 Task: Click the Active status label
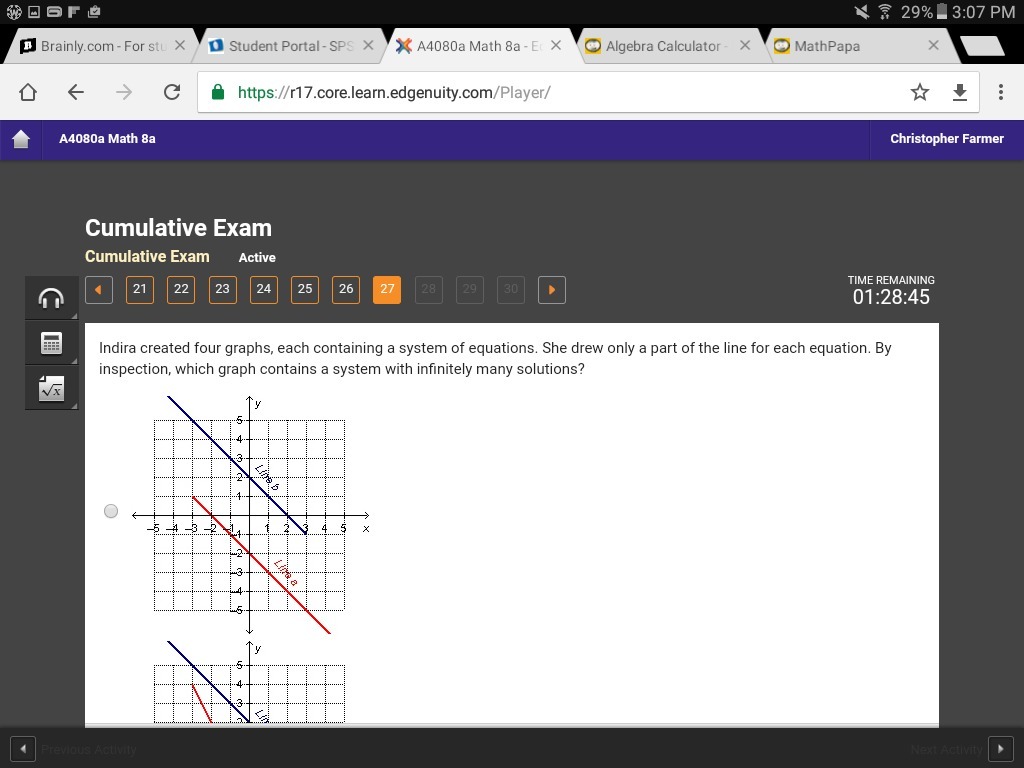pyautogui.click(x=257, y=257)
